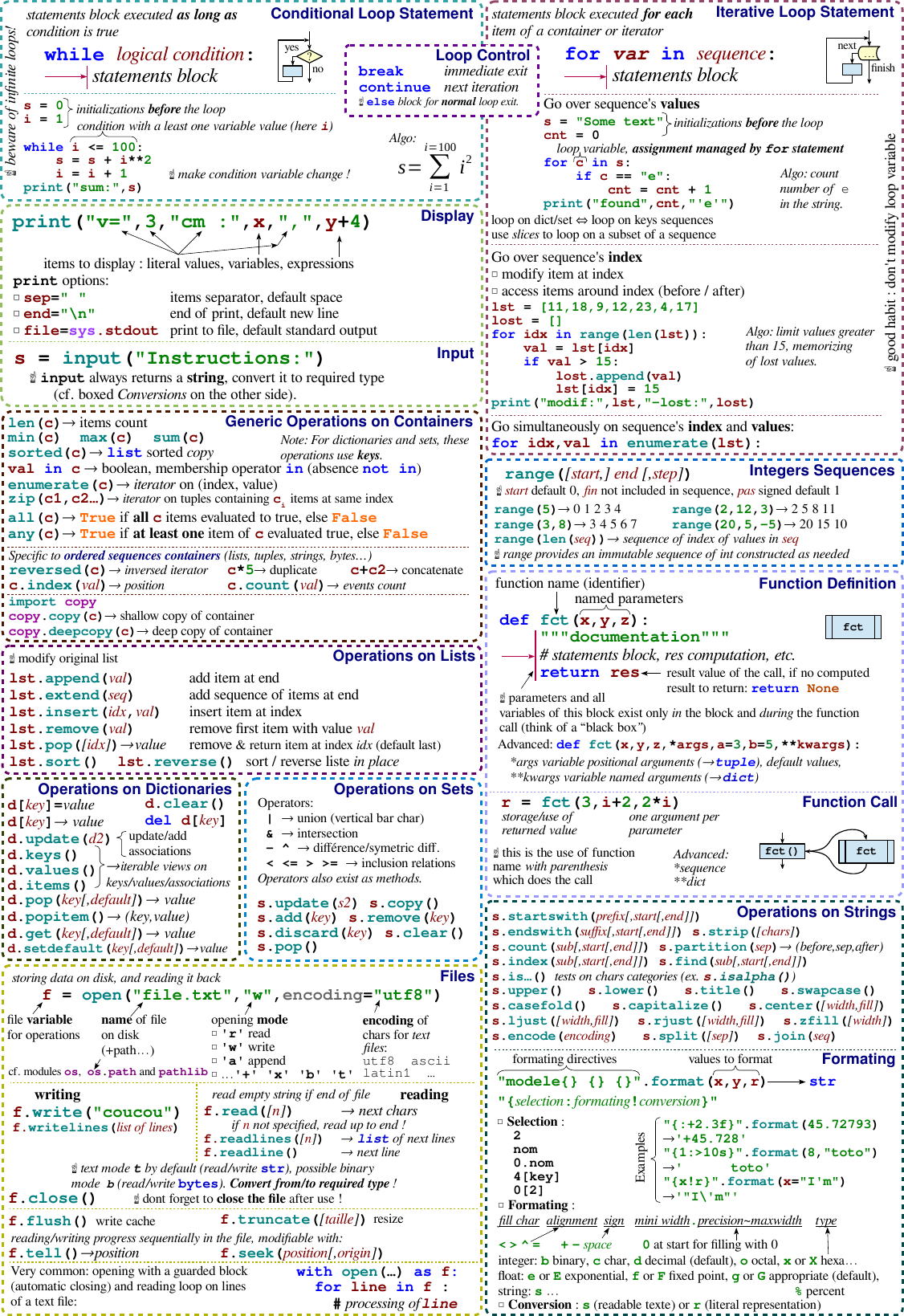Viewport: 904px width, 1316px height.
Task: Click the f.write("coucou") entry
Action: coord(96,1113)
